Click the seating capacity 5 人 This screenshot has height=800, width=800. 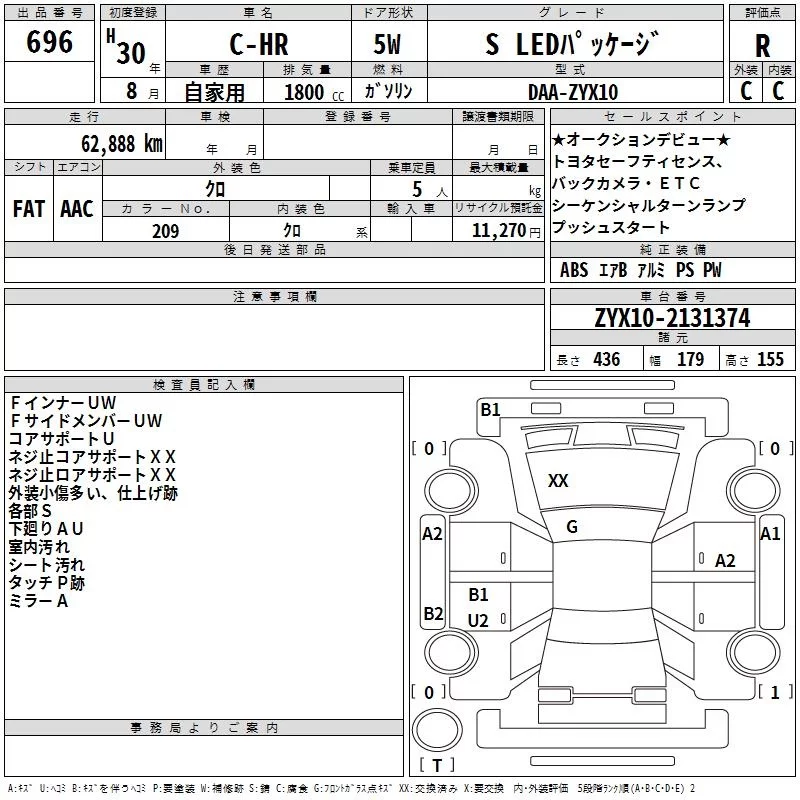[x=430, y=190]
